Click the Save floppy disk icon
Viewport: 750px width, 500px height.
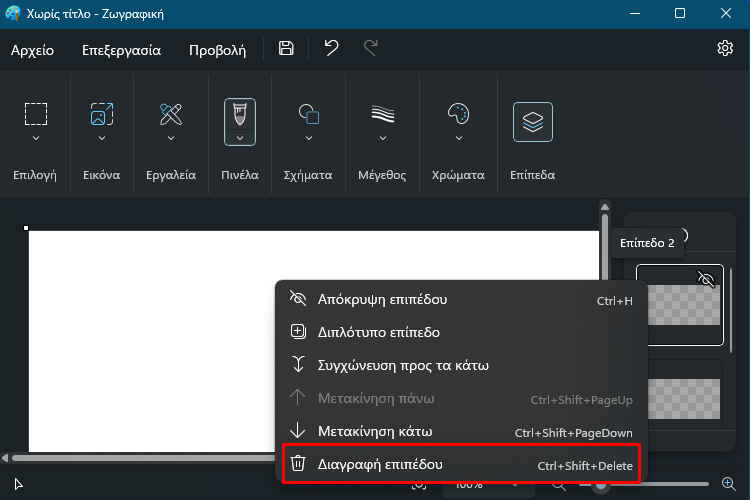(286, 48)
